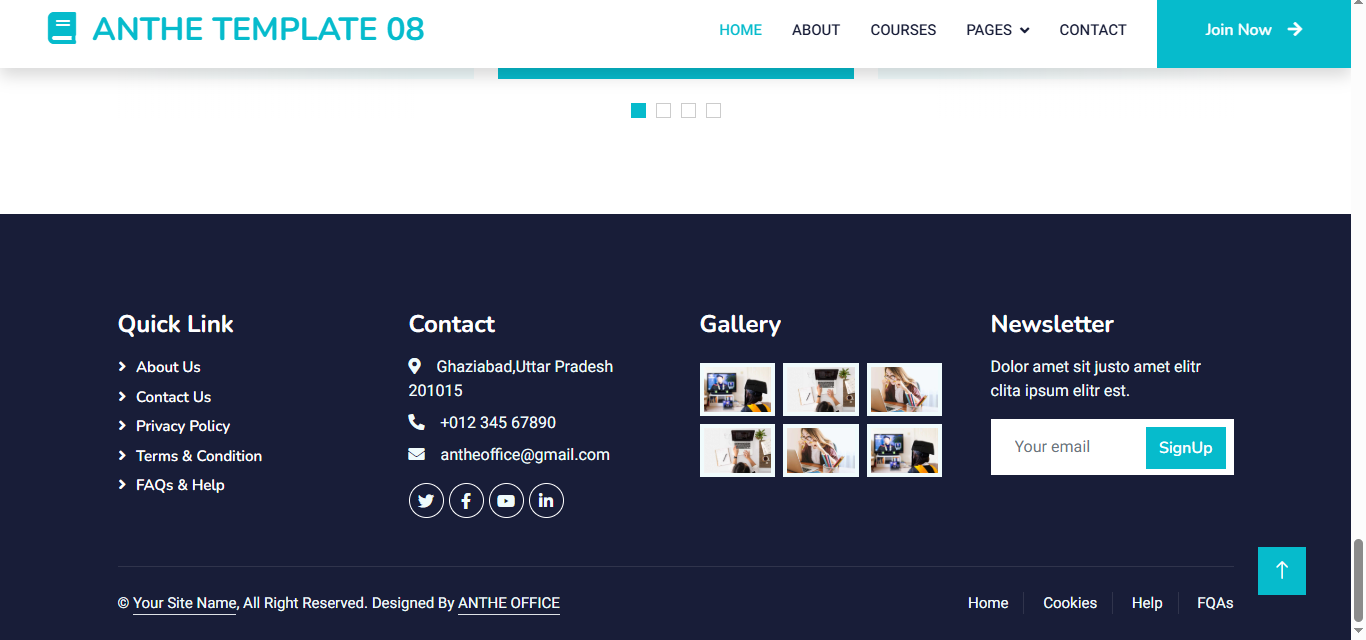
Task: Click the SignUp newsletter button
Action: coord(1185,447)
